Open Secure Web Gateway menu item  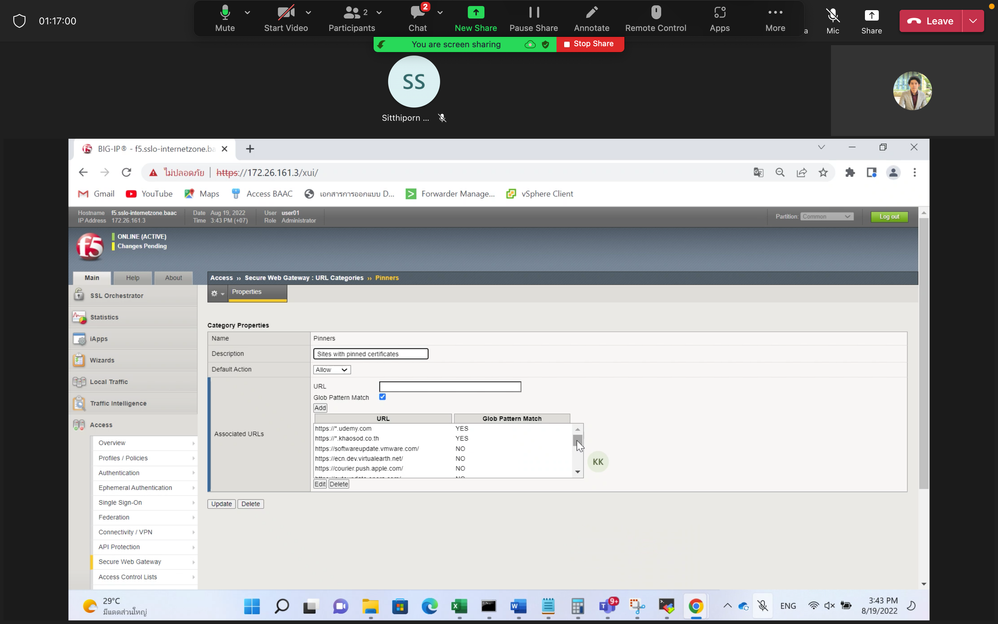130,562
